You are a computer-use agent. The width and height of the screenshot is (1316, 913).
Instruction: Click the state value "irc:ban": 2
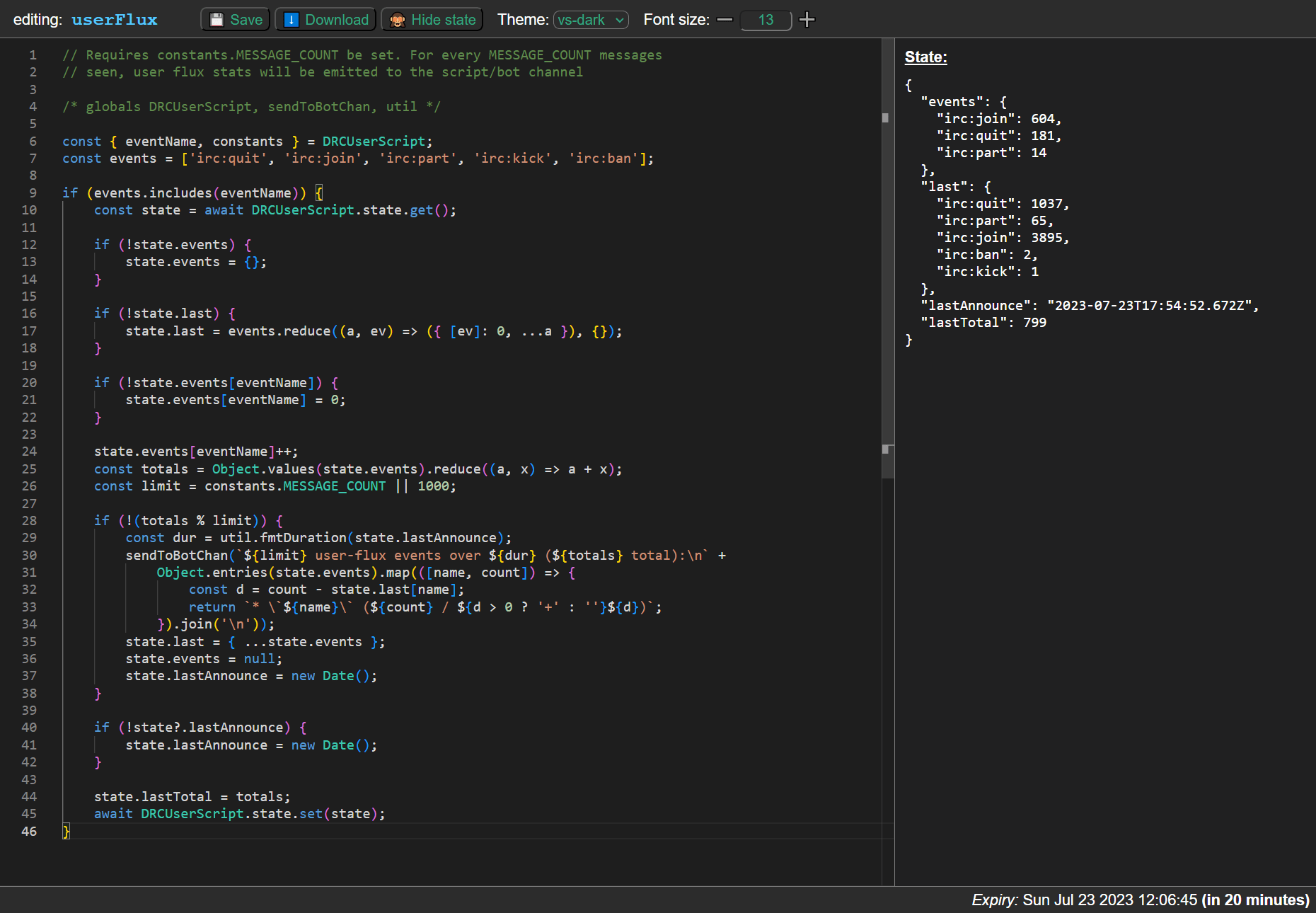987,255
